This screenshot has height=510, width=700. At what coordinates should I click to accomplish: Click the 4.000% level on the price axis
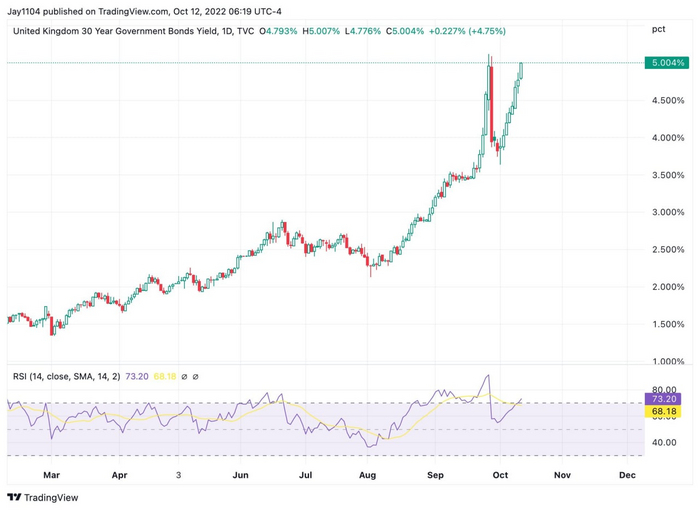point(668,138)
